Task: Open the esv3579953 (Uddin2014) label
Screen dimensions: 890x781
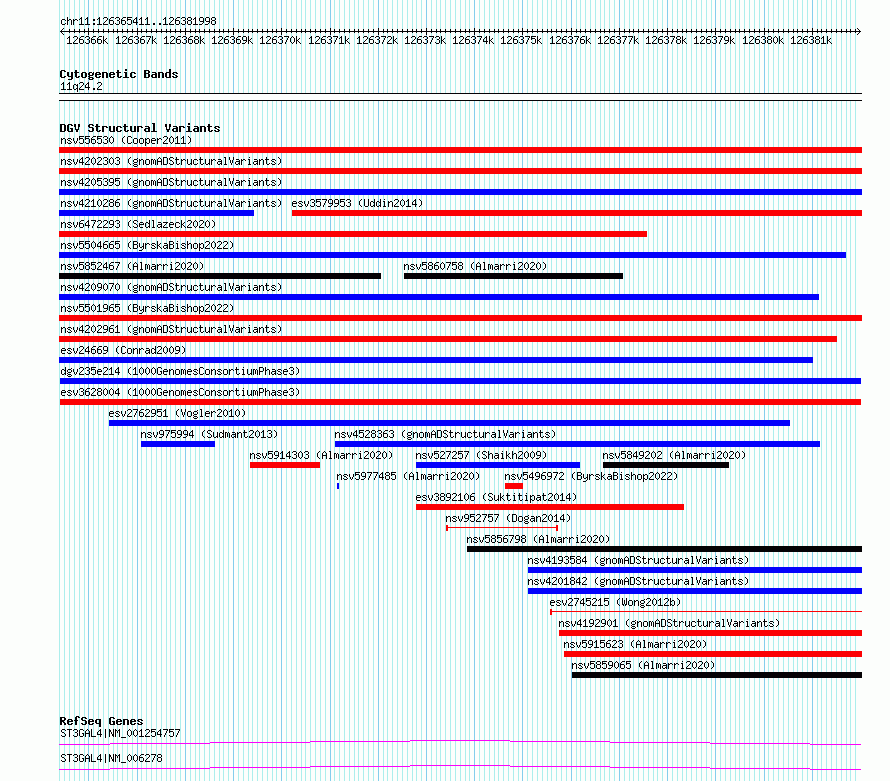Action: (357, 203)
